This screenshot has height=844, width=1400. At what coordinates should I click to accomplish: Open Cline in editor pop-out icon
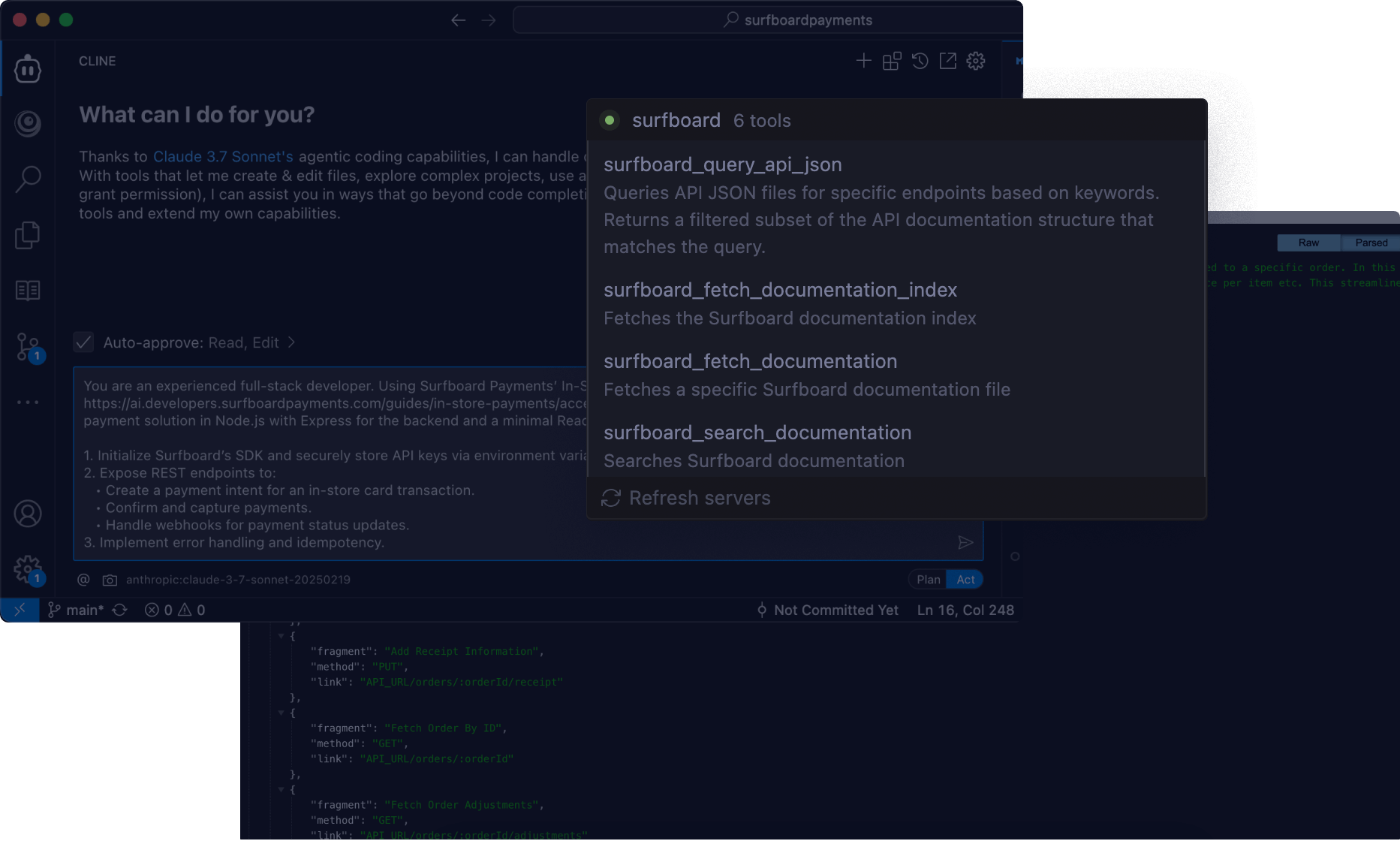pyautogui.click(x=948, y=61)
